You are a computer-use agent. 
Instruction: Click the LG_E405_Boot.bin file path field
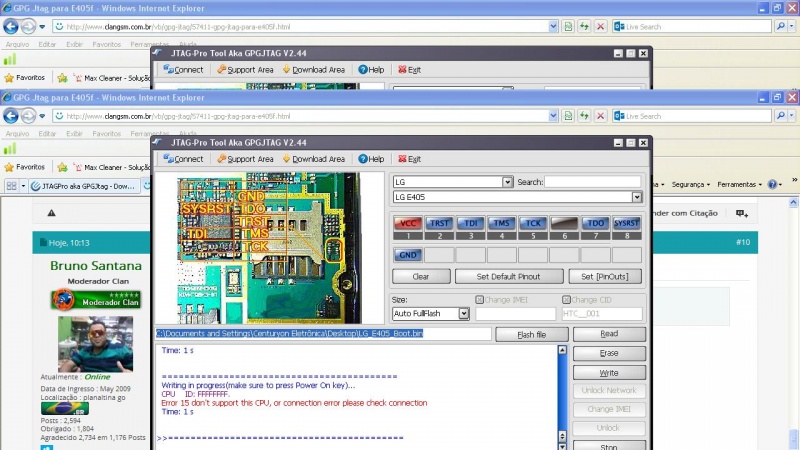[x=323, y=334]
